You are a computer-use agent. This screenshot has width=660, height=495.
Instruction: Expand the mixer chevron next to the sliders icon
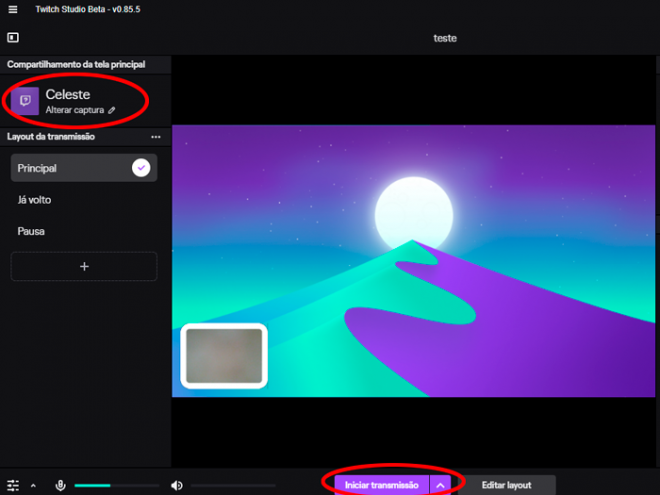(33, 486)
